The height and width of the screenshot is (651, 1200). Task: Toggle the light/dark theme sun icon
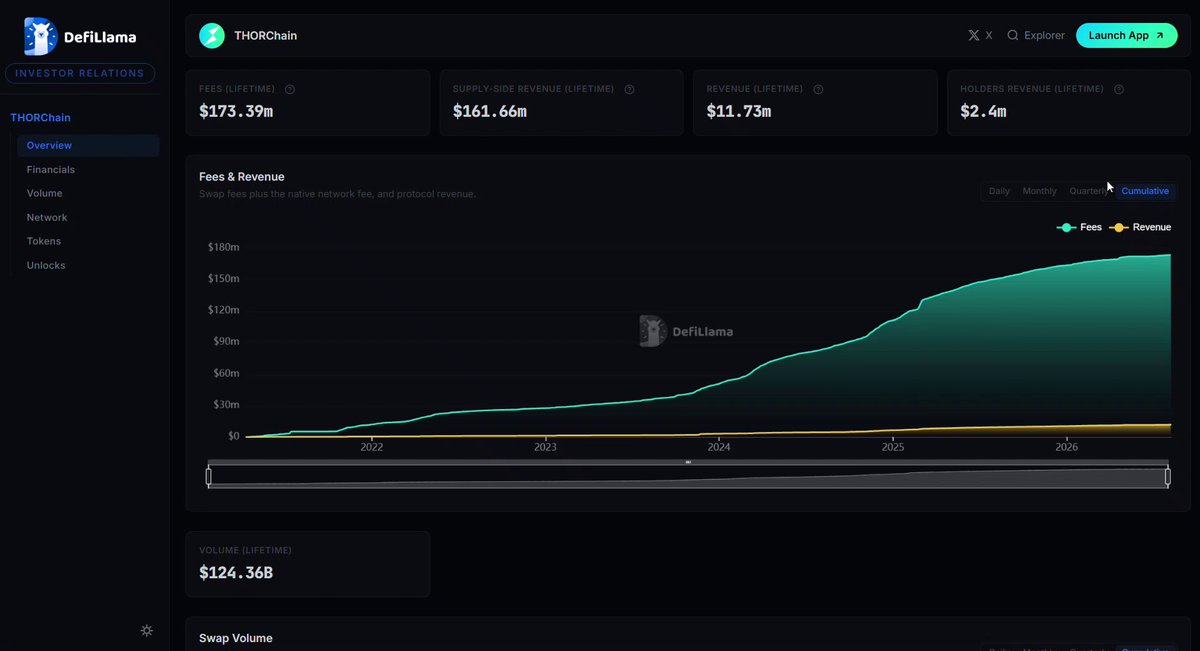click(x=147, y=630)
